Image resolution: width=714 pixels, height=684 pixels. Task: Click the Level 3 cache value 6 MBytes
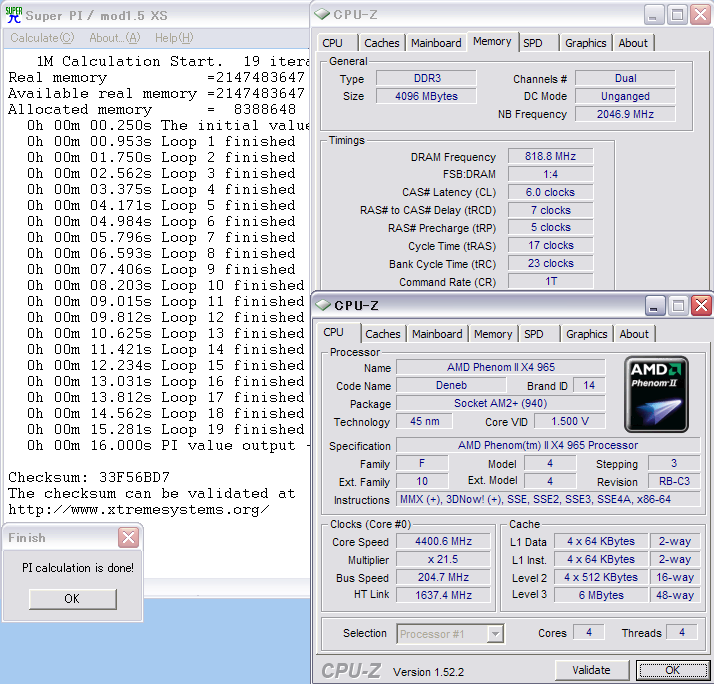(x=601, y=595)
